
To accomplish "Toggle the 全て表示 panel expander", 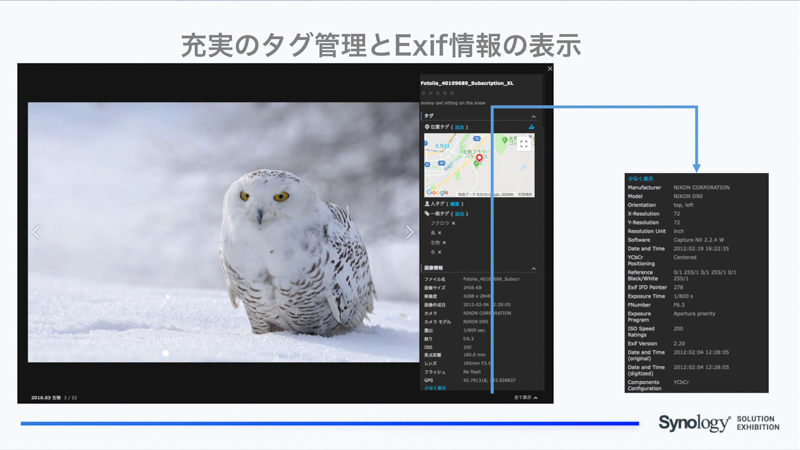I will tap(526, 397).
